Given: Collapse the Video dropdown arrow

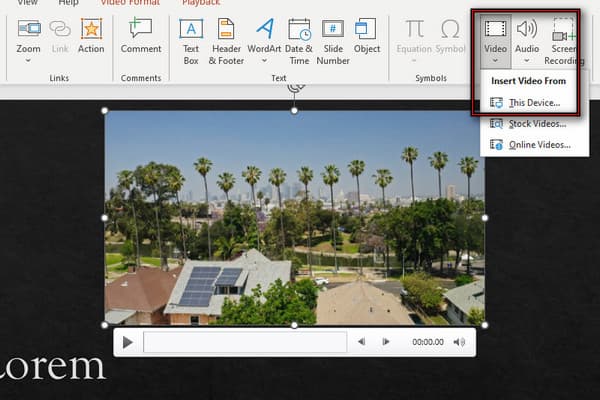Looking at the screenshot, I should click(x=496, y=60).
